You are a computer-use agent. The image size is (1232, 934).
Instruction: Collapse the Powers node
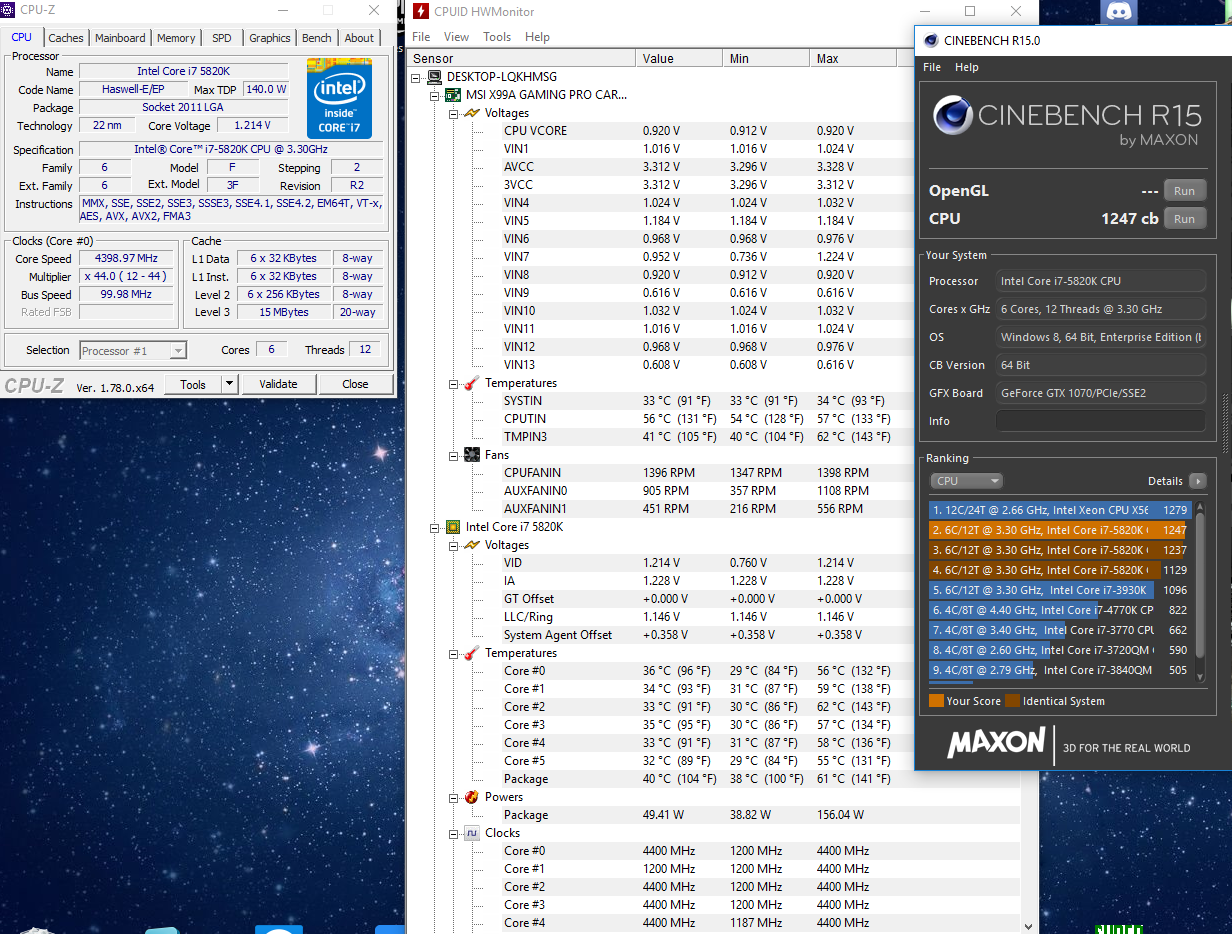click(x=452, y=797)
